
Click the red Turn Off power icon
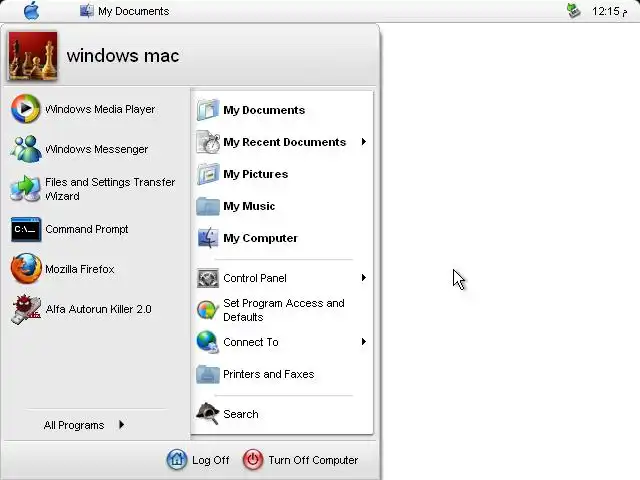[253, 460]
